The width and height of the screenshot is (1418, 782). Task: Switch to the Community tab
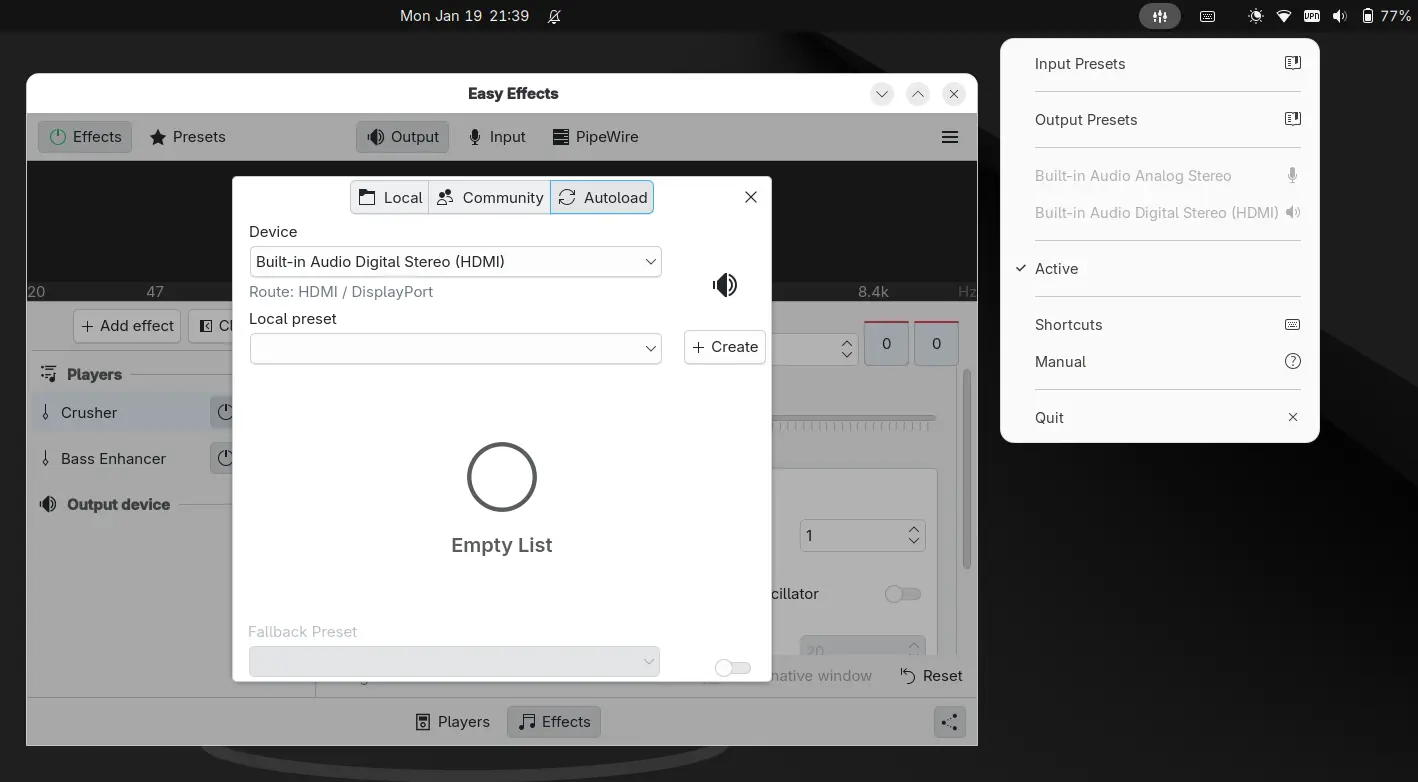pyautogui.click(x=490, y=198)
